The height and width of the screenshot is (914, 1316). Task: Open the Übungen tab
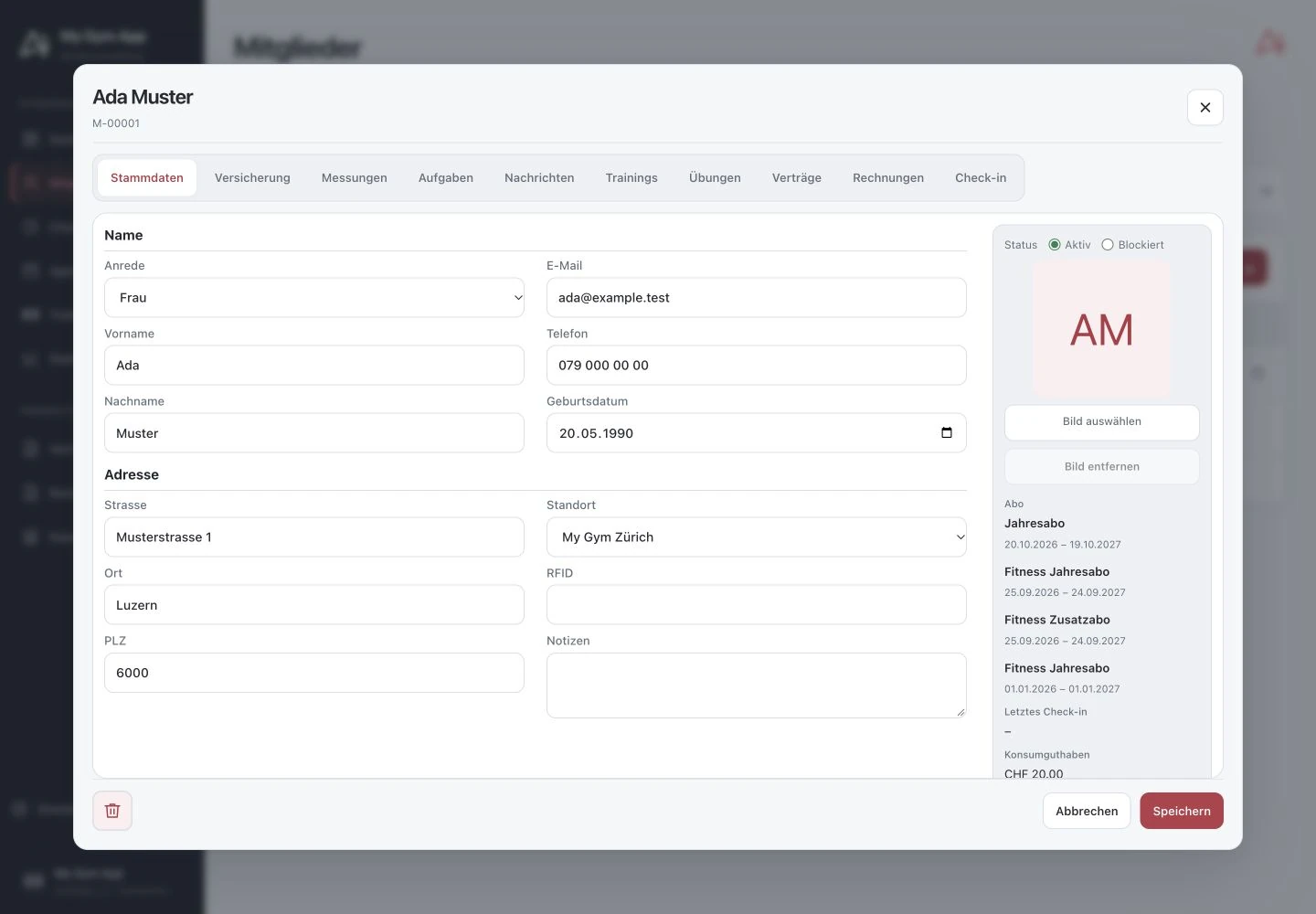[x=715, y=178]
